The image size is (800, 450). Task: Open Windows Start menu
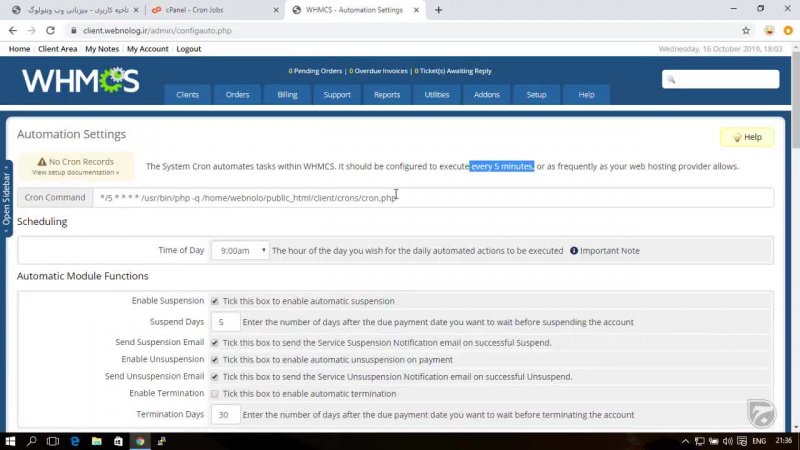click(10, 441)
